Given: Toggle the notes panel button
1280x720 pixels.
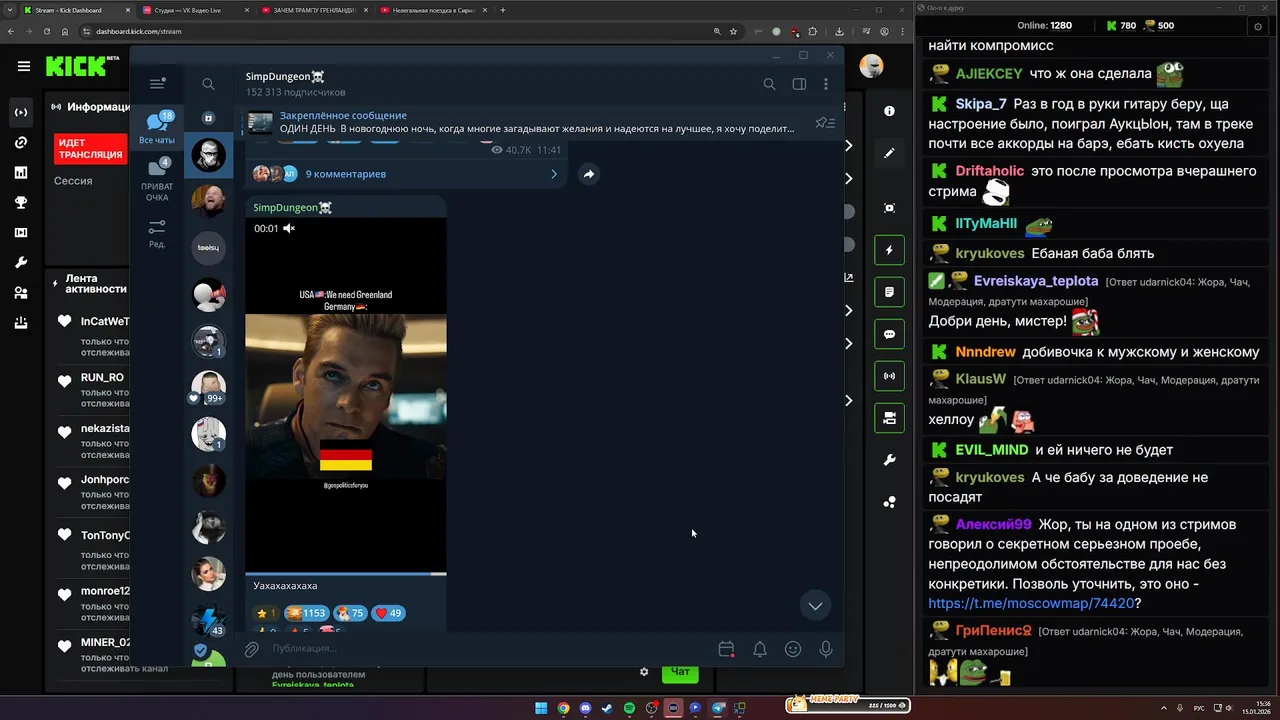Looking at the screenshot, I should point(889,292).
